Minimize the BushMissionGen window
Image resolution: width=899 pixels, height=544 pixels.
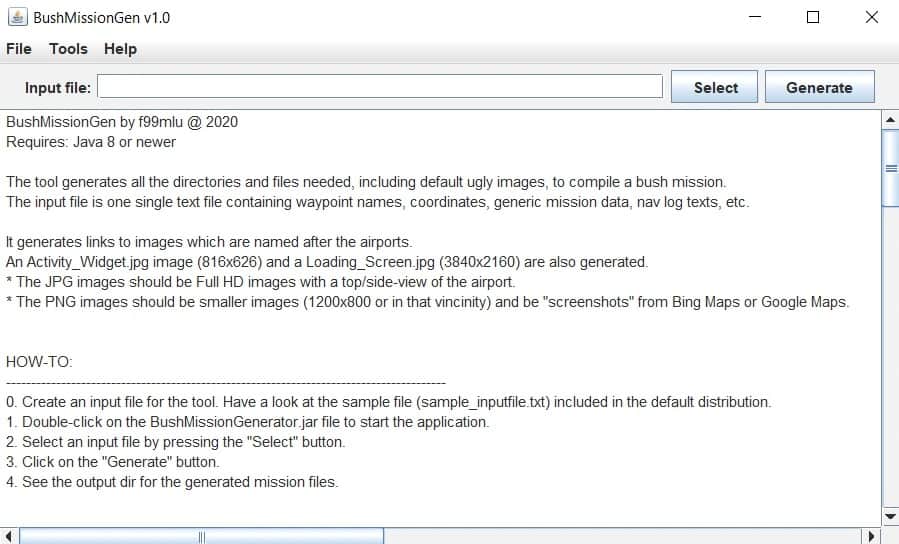pos(755,17)
